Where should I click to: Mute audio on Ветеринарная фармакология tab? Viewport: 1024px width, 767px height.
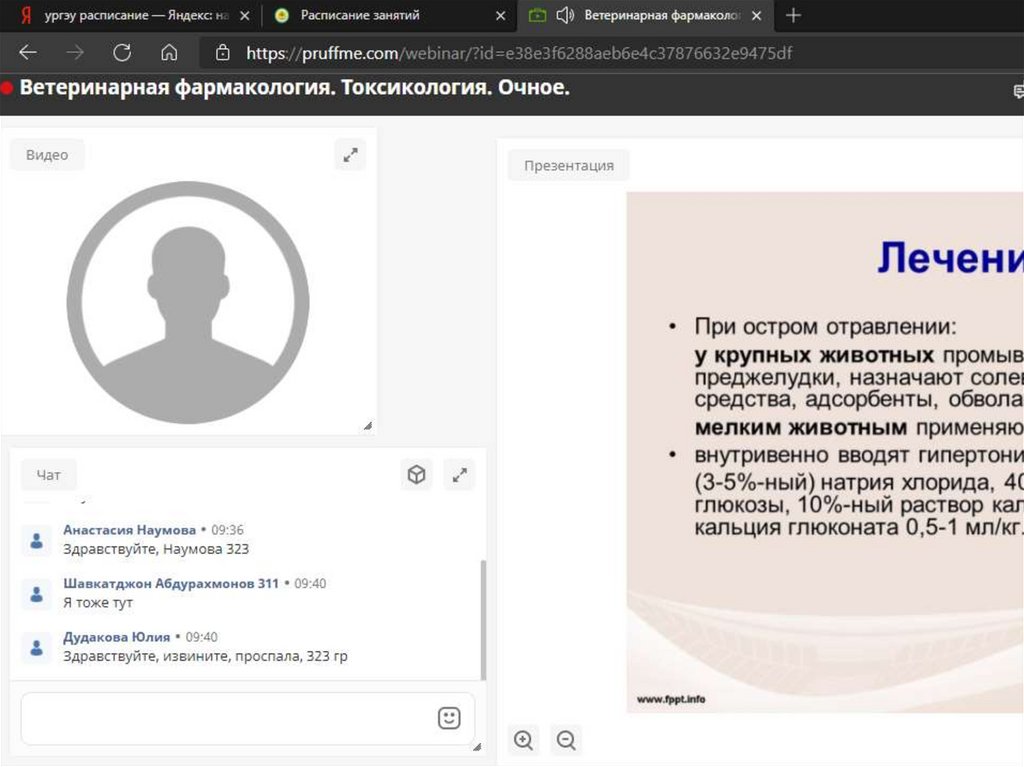[x=565, y=15]
